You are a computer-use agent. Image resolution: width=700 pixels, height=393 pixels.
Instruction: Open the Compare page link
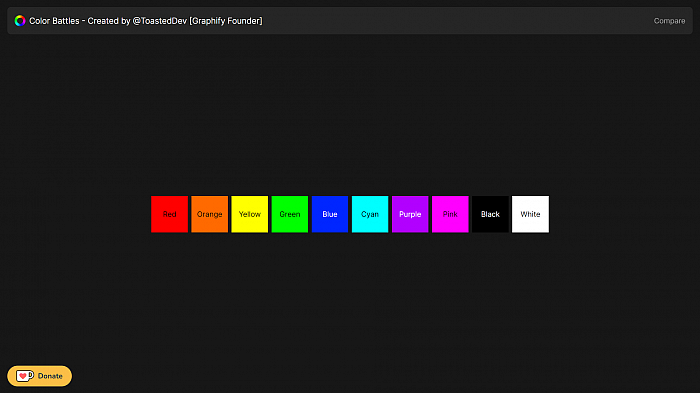click(x=669, y=21)
